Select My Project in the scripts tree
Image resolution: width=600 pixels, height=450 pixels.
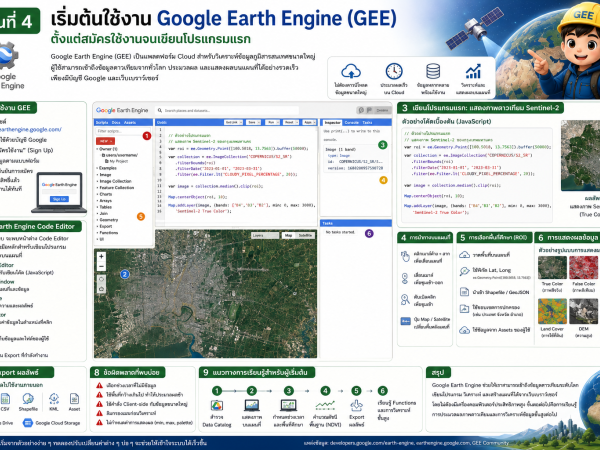tap(119, 161)
